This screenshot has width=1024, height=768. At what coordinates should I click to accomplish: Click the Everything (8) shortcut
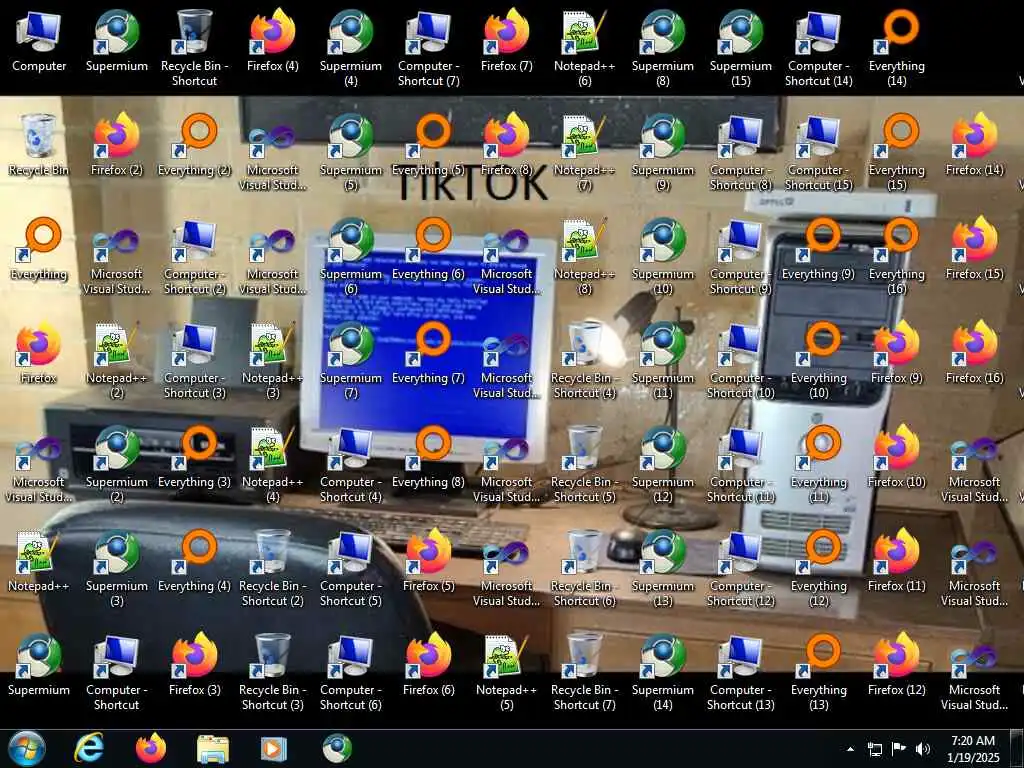click(x=428, y=458)
